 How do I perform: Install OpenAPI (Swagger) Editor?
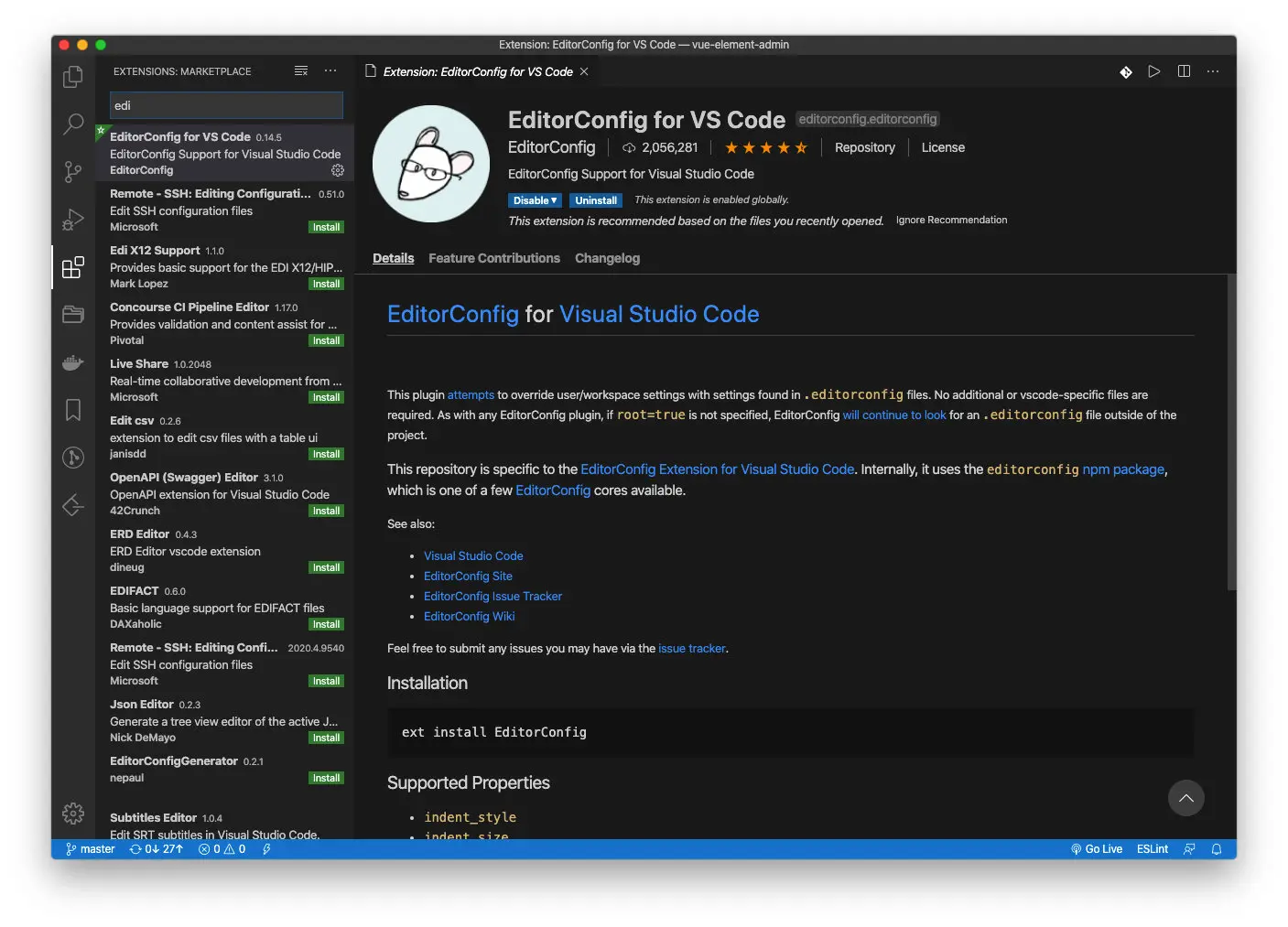coord(326,511)
